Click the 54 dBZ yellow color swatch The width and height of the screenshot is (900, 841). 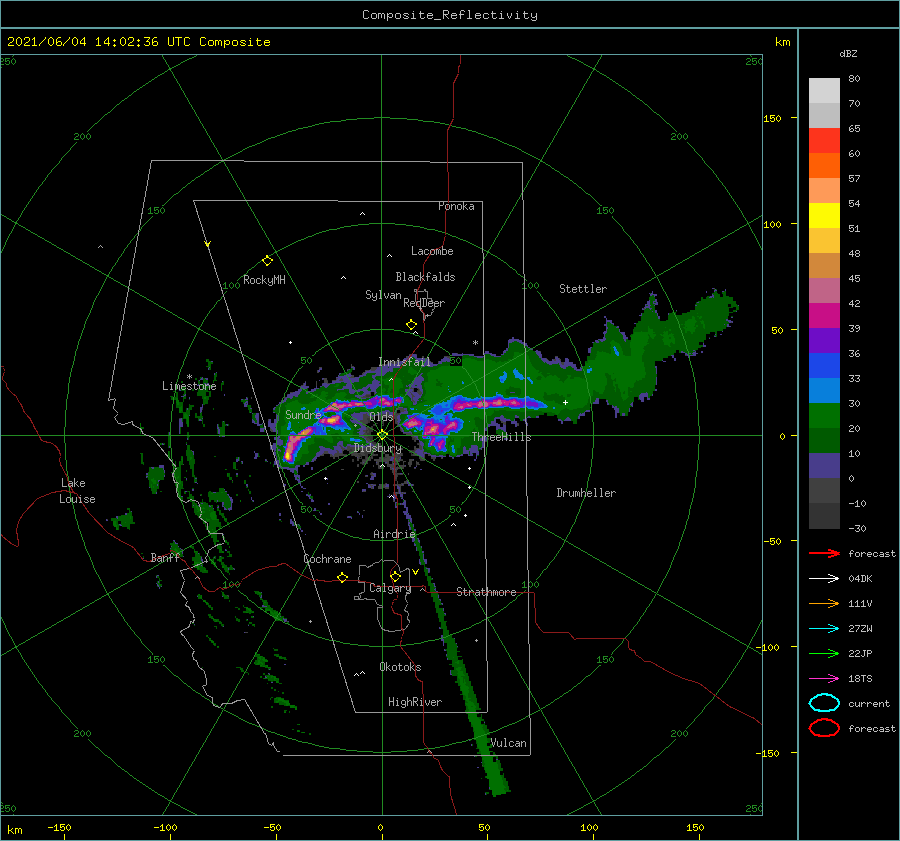point(824,215)
